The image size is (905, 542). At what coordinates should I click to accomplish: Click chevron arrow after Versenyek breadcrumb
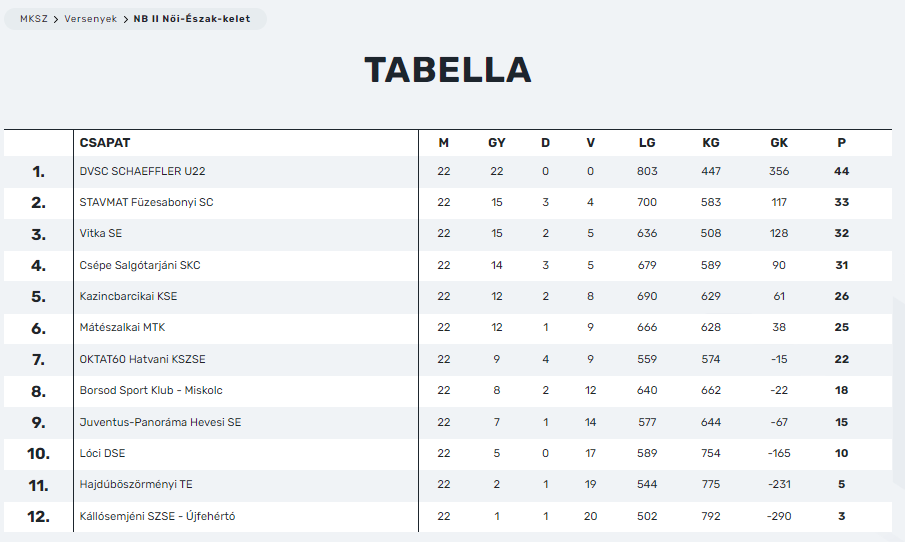125,20
